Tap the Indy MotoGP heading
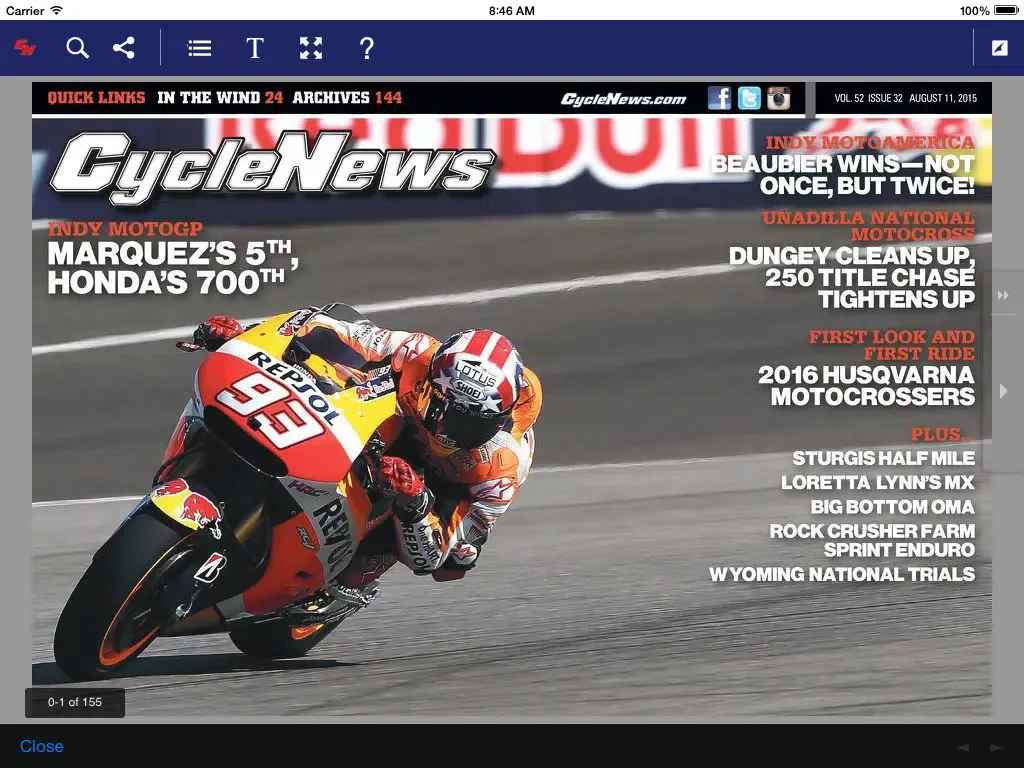The image size is (1024, 768). click(x=125, y=229)
